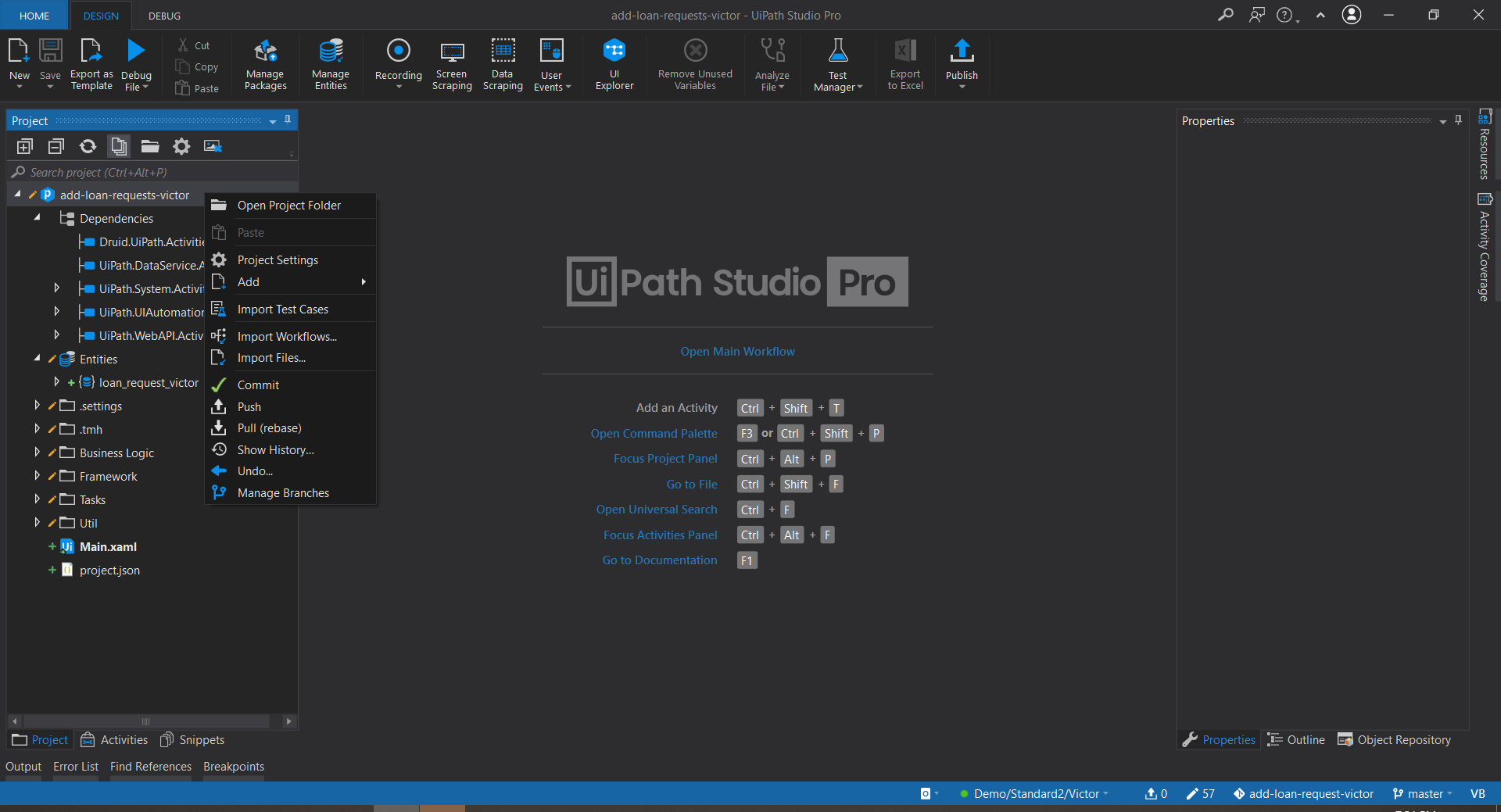The width and height of the screenshot is (1508, 812).
Task: Expand the .settings folder
Action: (x=37, y=406)
